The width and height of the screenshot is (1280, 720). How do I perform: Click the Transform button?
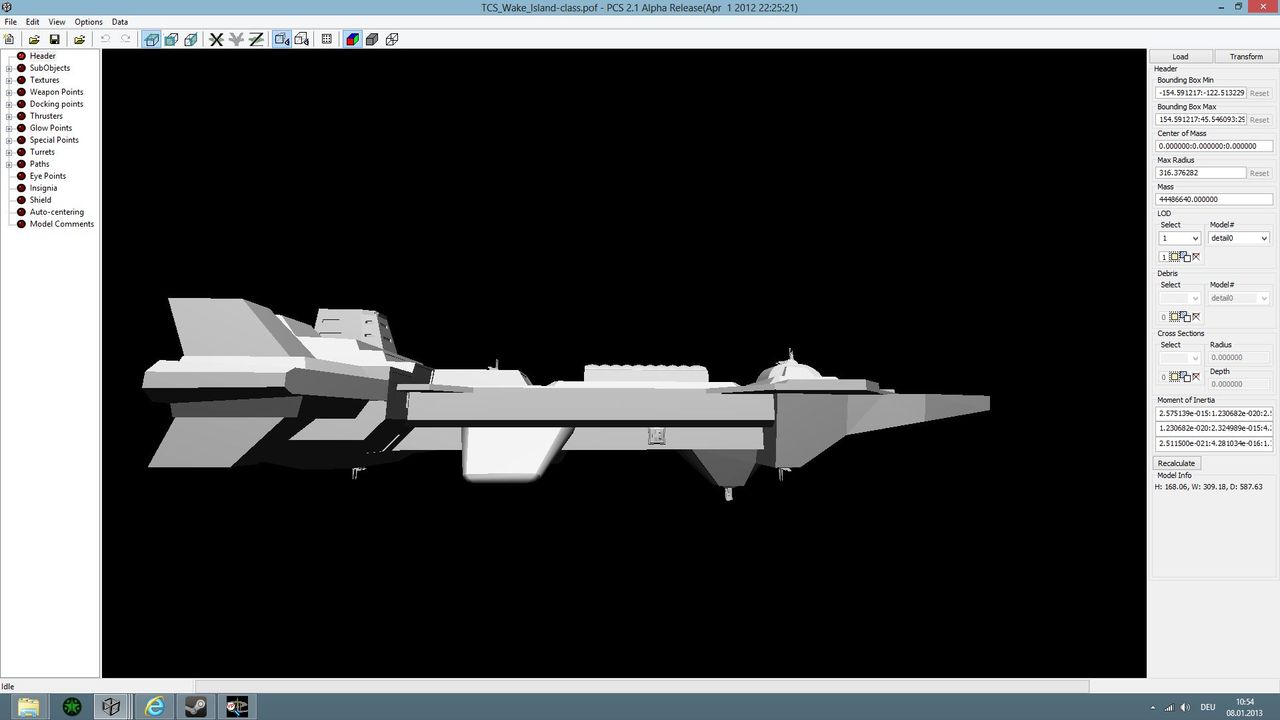click(x=1246, y=57)
